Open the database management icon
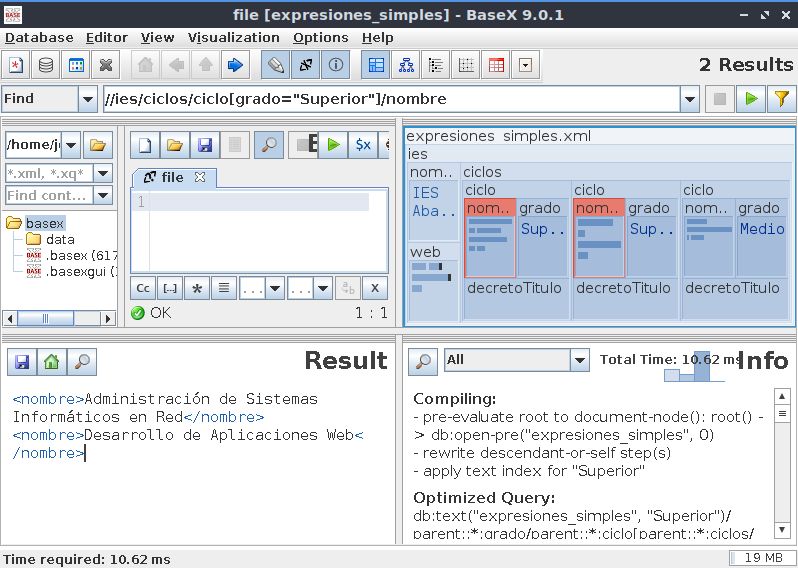This screenshot has width=798, height=568. (x=46, y=66)
